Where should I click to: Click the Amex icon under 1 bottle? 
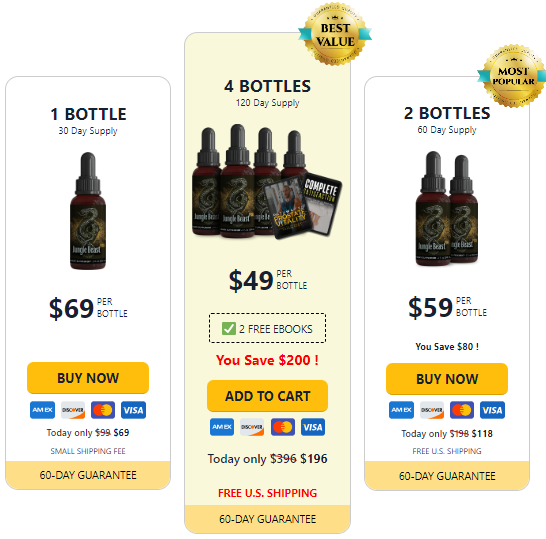click(42, 410)
